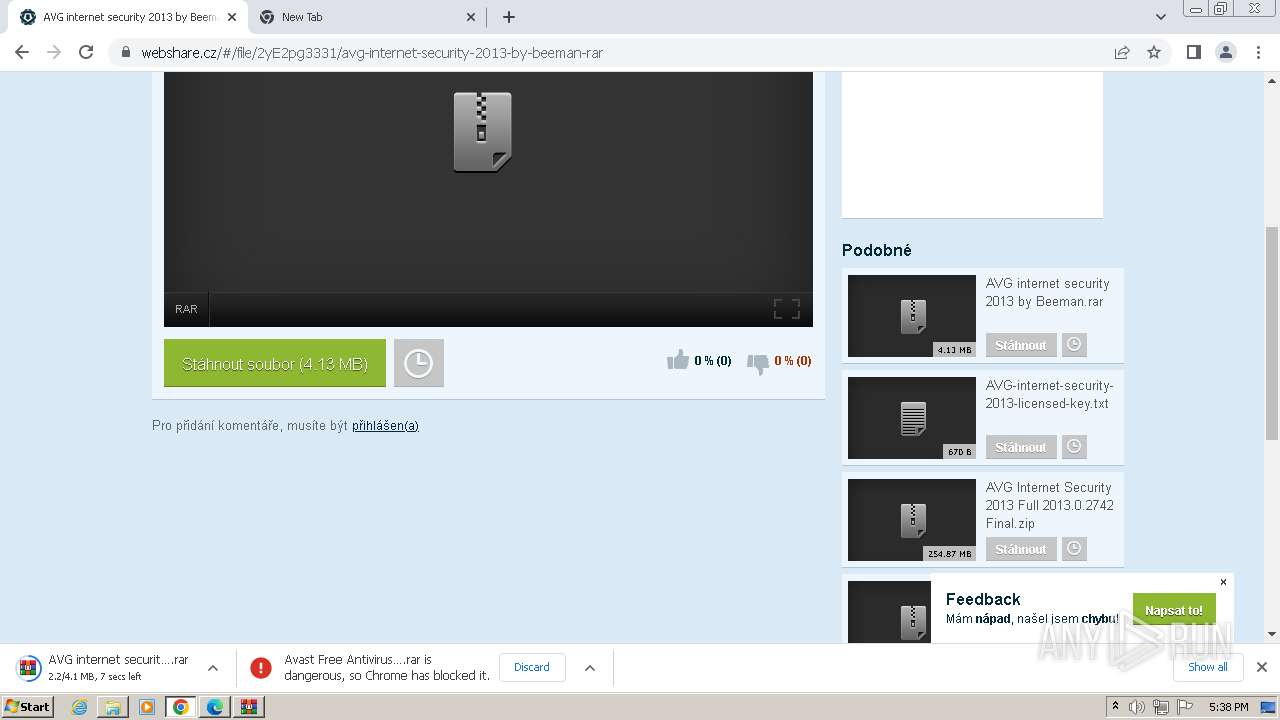The image size is (1280, 720).
Task: Open Microsoft Edge from the taskbar
Action: [x=215, y=707]
